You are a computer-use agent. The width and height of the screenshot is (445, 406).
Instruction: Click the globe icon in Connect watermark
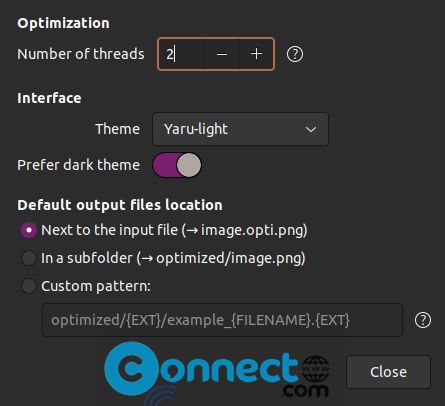tap(315, 369)
